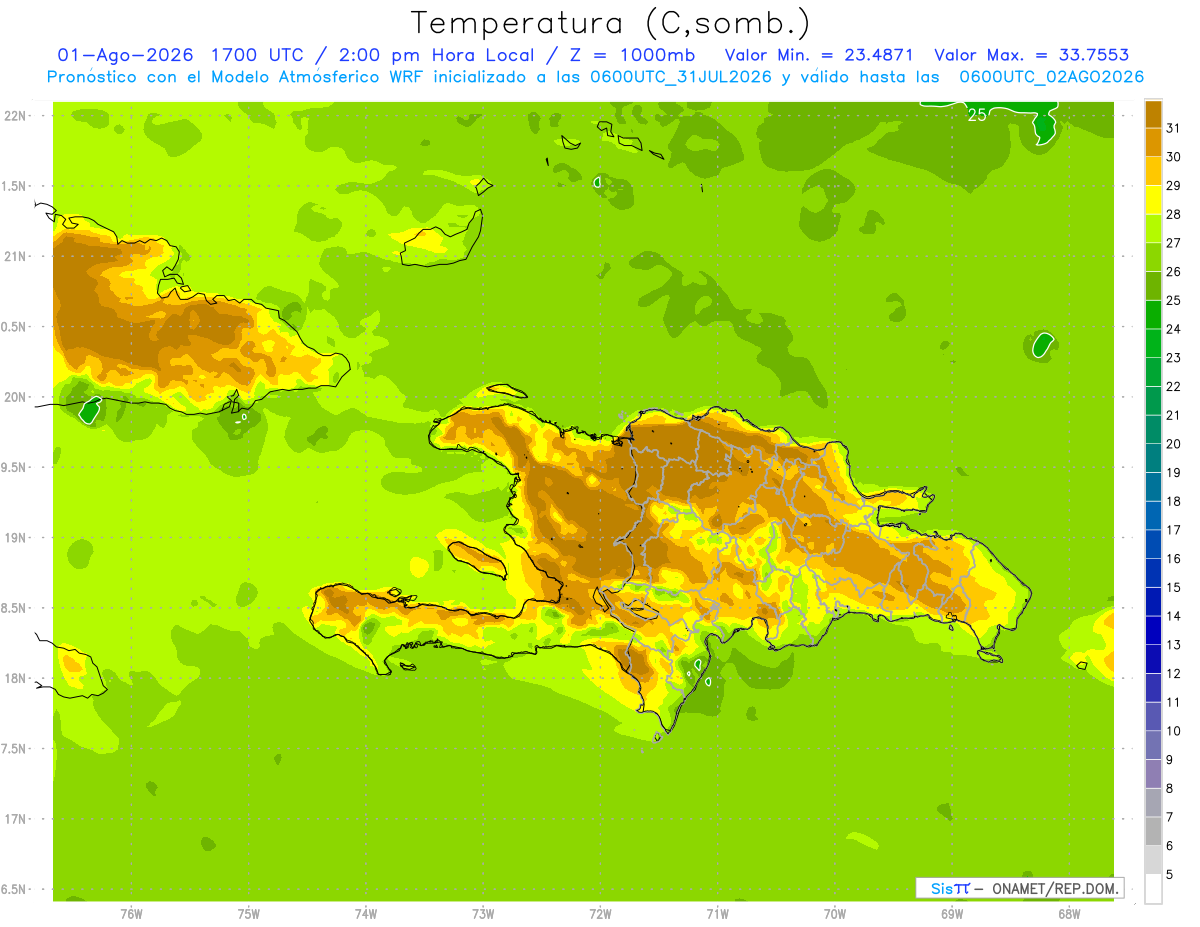Click the legend value label "28"
The image size is (1200, 927).
[x=1174, y=214]
